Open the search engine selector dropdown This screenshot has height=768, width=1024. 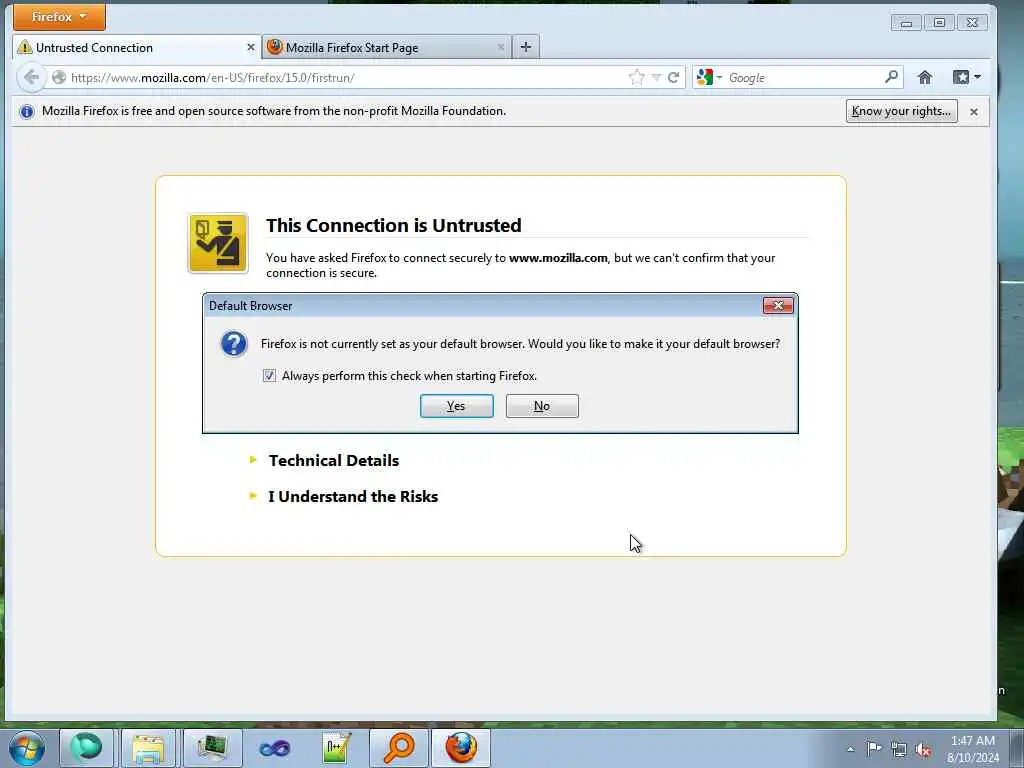coord(710,78)
